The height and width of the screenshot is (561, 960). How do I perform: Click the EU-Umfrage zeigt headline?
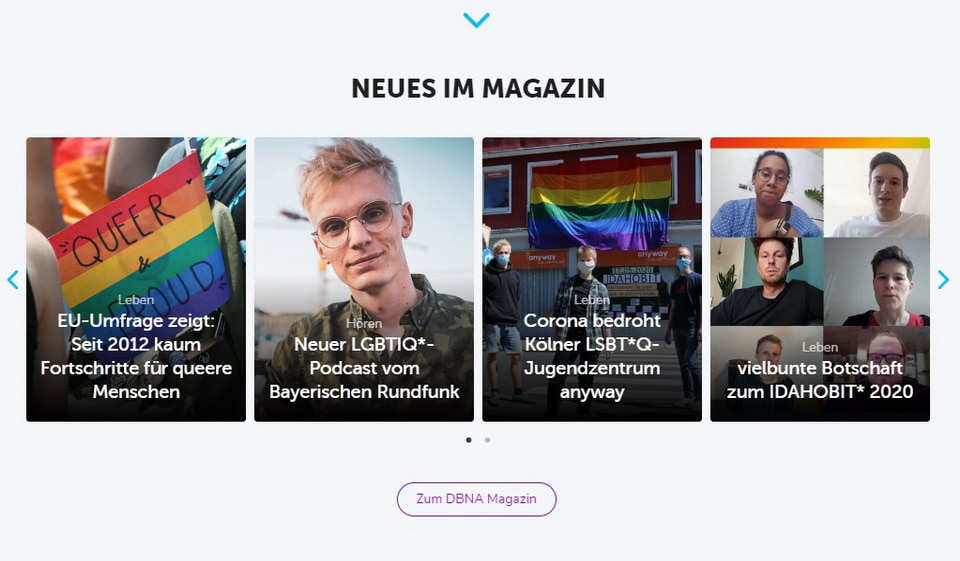[x=136, y=356]
